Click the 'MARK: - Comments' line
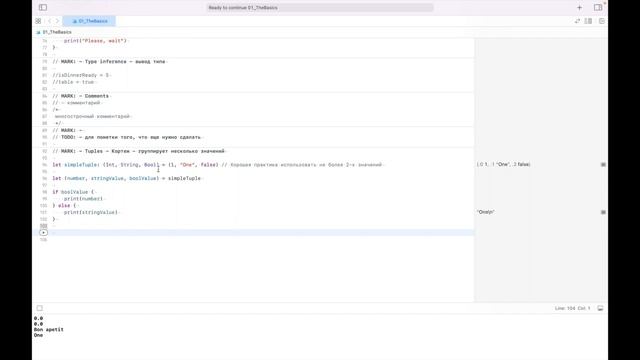This screenshot has height=360, width=640. tap(81, 96)
